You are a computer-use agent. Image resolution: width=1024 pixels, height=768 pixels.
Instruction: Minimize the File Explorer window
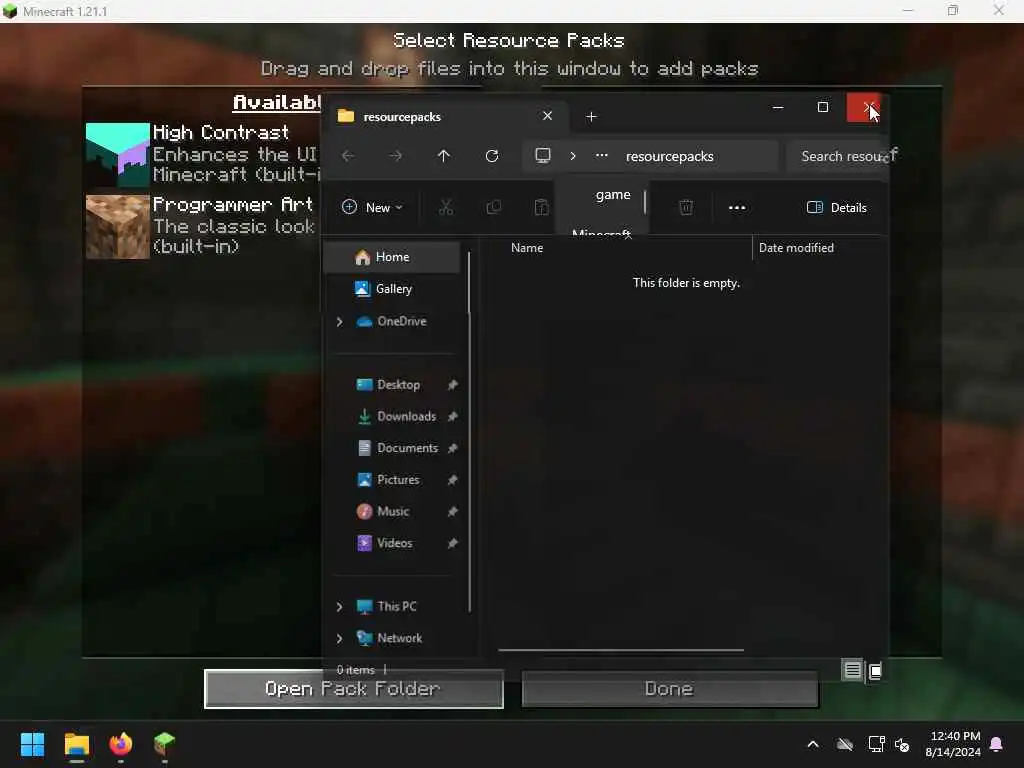tap(778, 108)
